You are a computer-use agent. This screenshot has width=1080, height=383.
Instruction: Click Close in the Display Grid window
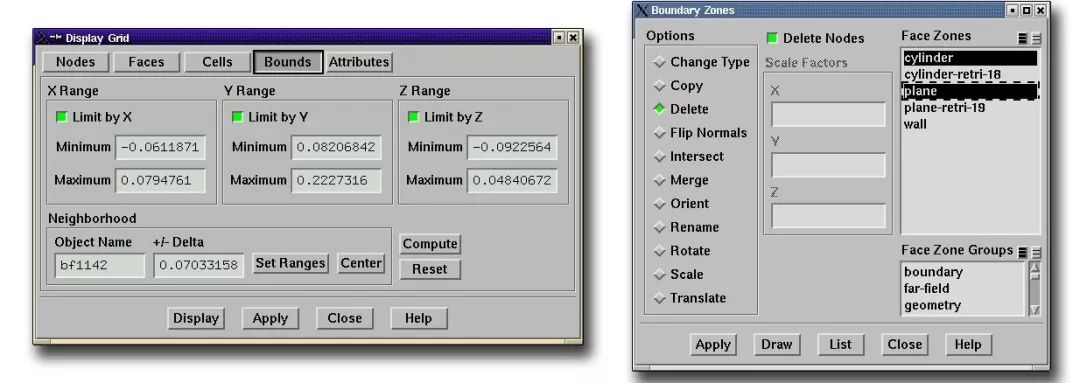point(344,318)
